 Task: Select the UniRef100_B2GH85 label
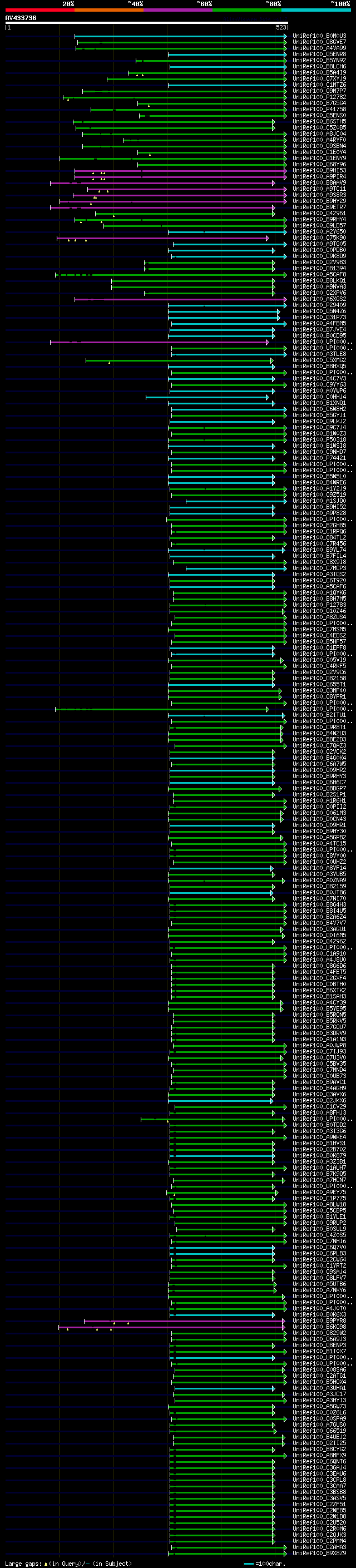pos(319,525)
